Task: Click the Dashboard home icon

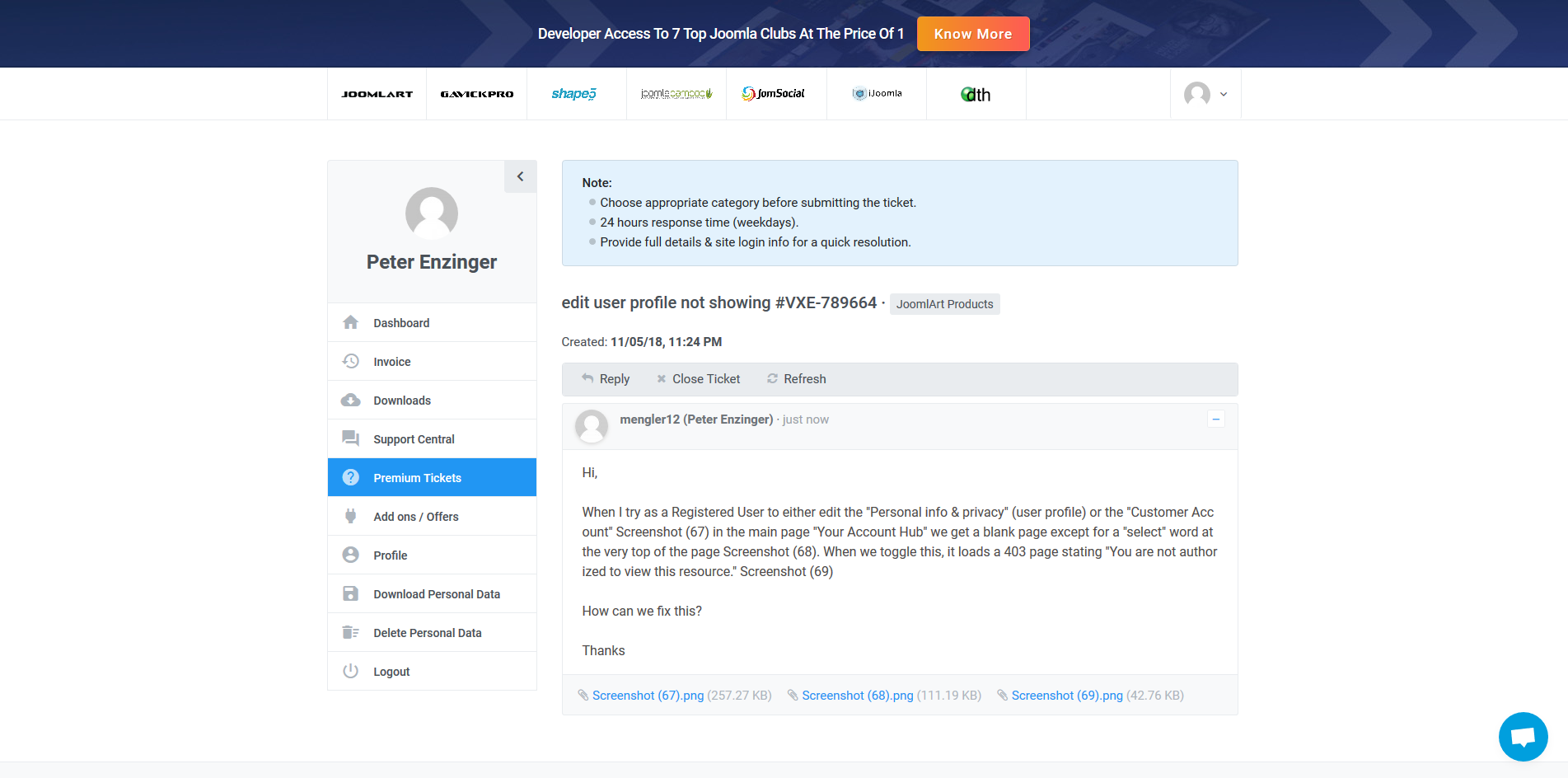Action: (351, 322)
